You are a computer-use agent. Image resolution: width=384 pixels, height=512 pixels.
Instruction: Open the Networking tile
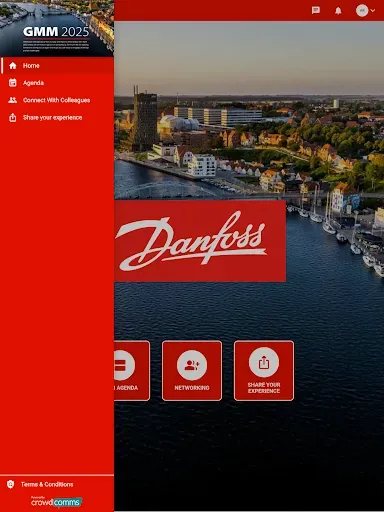192,371
